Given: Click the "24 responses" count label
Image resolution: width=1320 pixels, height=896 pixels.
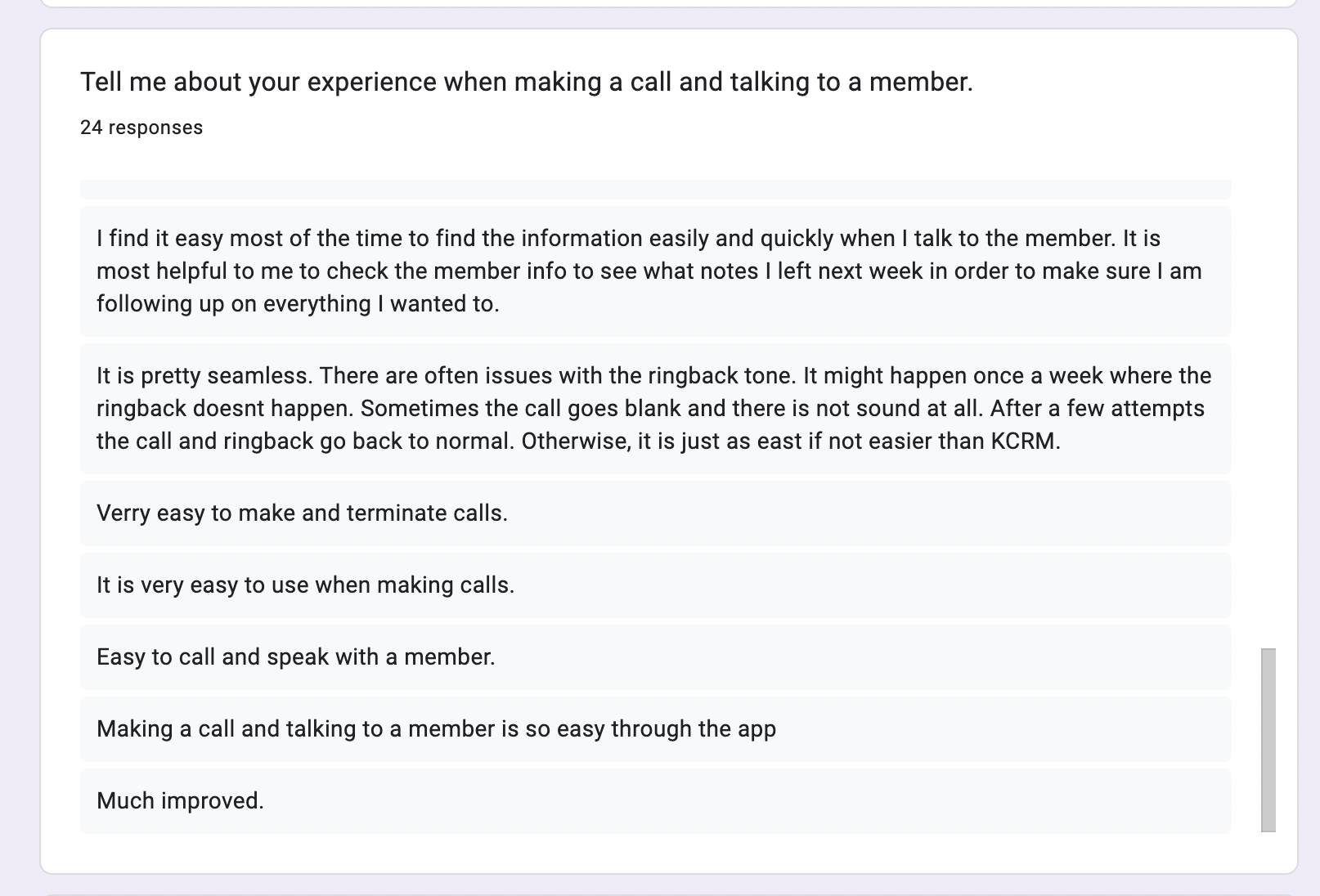Looking at the screenshot, I should (x=141, y=128).
